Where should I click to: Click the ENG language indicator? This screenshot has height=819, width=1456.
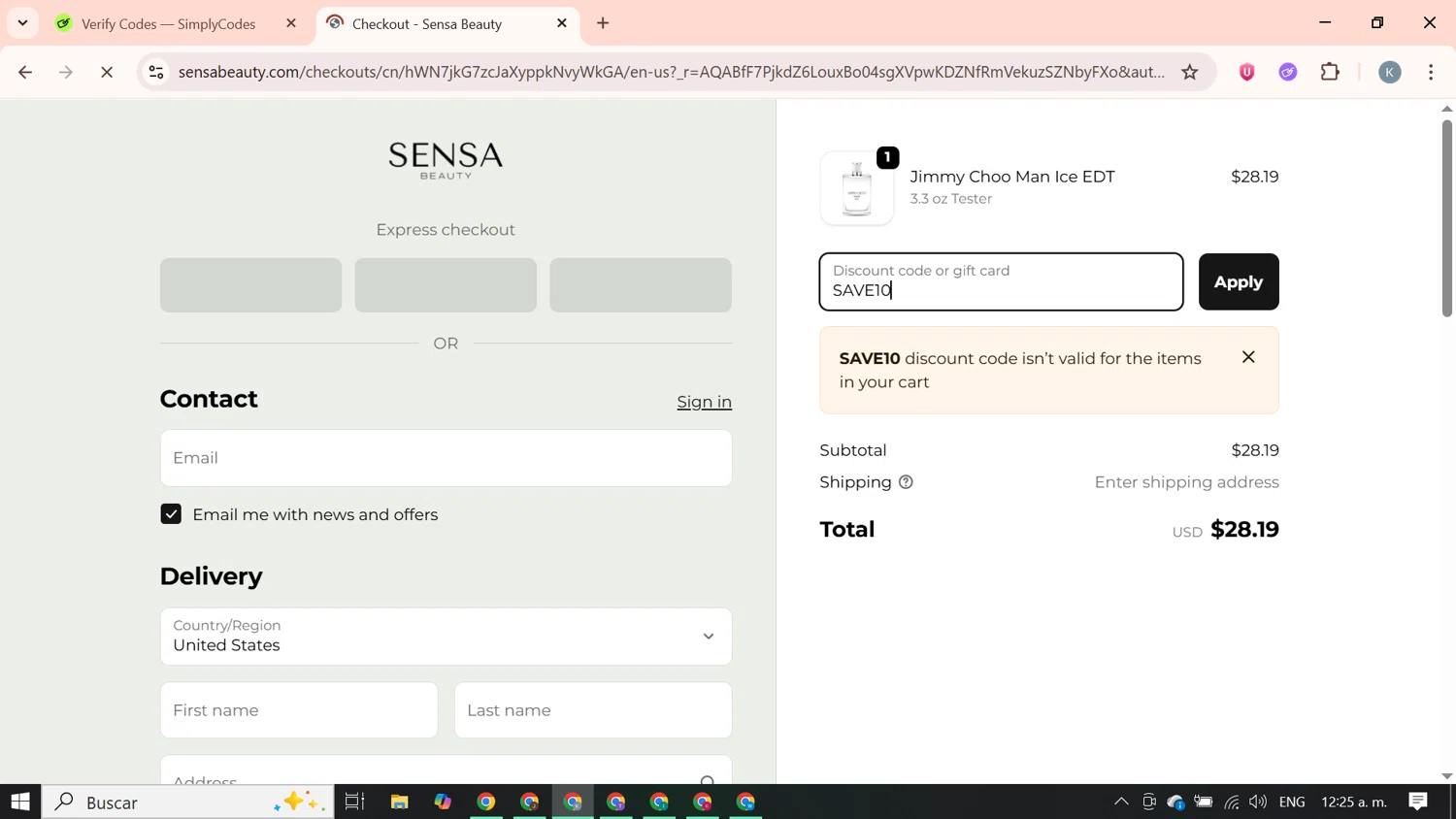[1292, 802]
